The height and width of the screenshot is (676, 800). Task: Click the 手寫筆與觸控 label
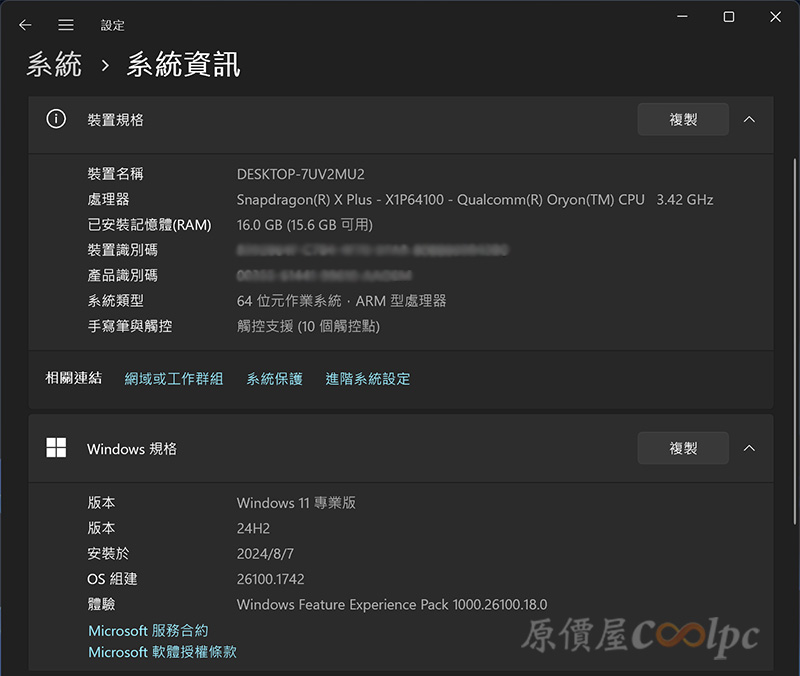[130, 326]
